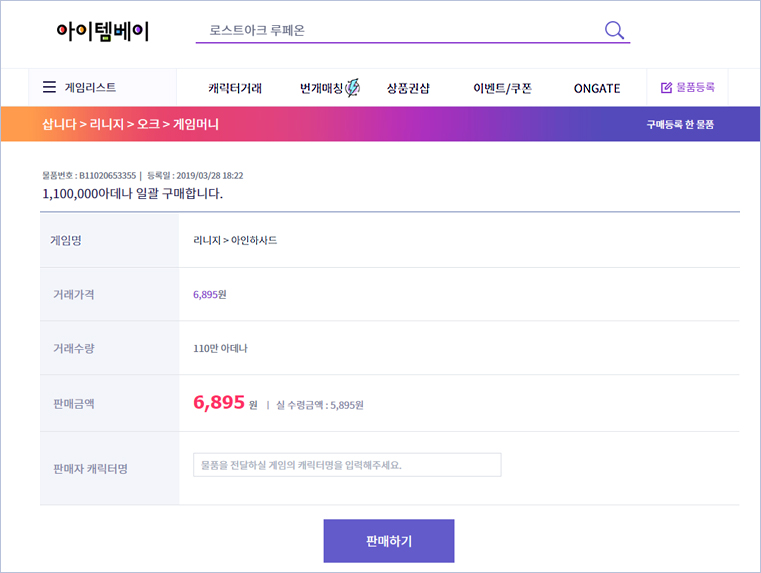
Task: Open the hamburger game list icon
Action: (x=49, y=87)
